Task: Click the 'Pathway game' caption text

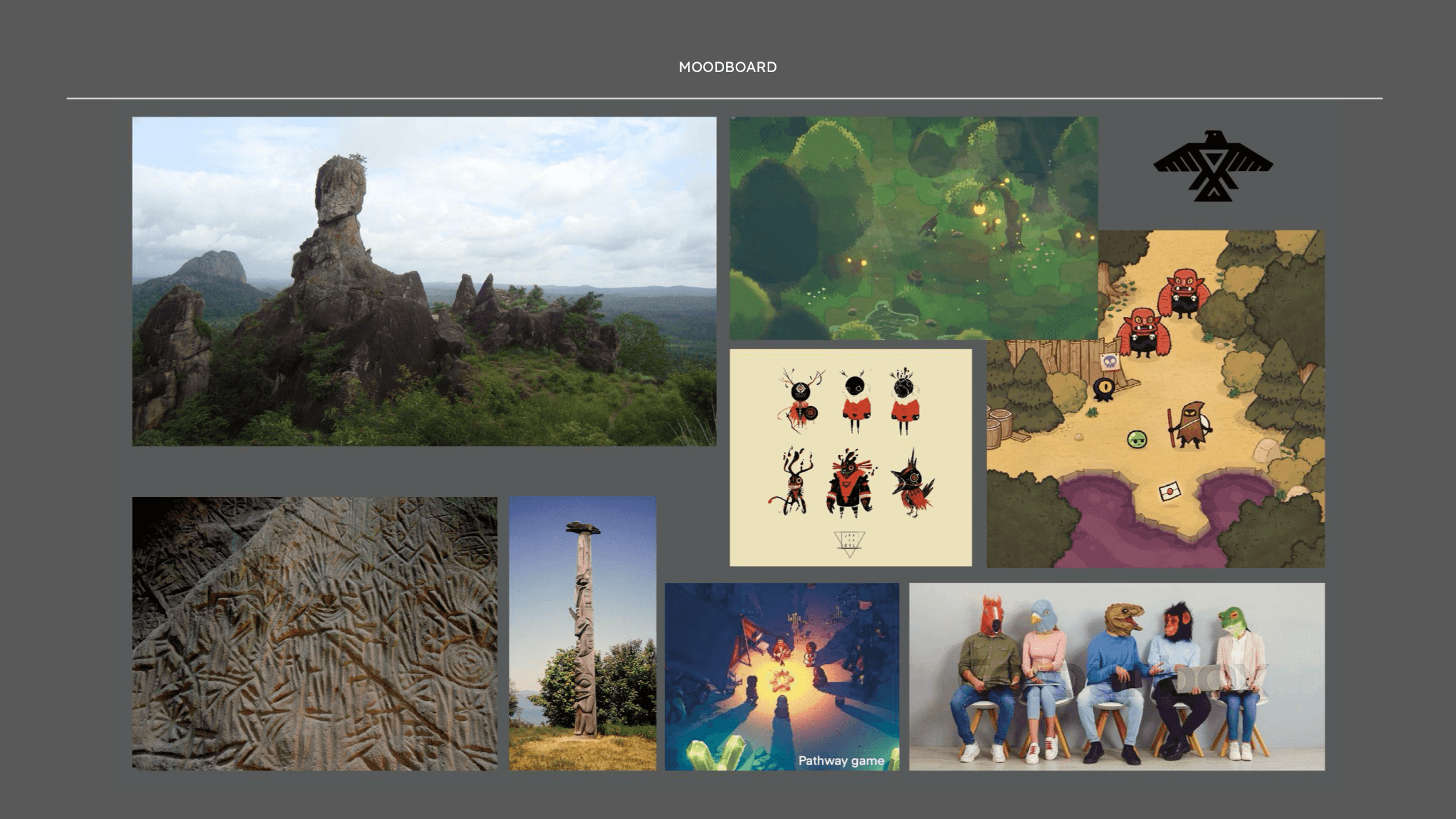Action: point(841,761)
